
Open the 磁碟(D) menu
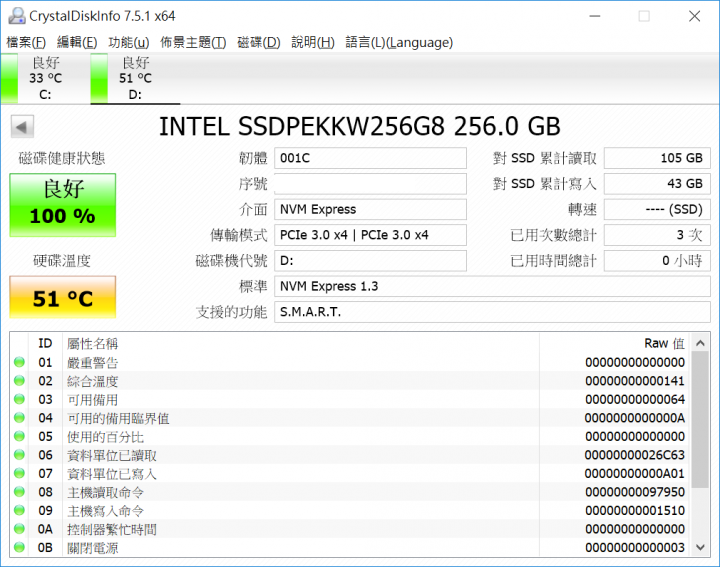[x=259, y=42]
